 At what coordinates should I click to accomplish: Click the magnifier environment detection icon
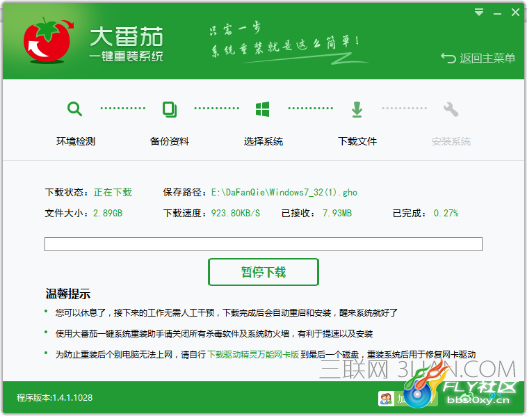click(x=75, y=109)
